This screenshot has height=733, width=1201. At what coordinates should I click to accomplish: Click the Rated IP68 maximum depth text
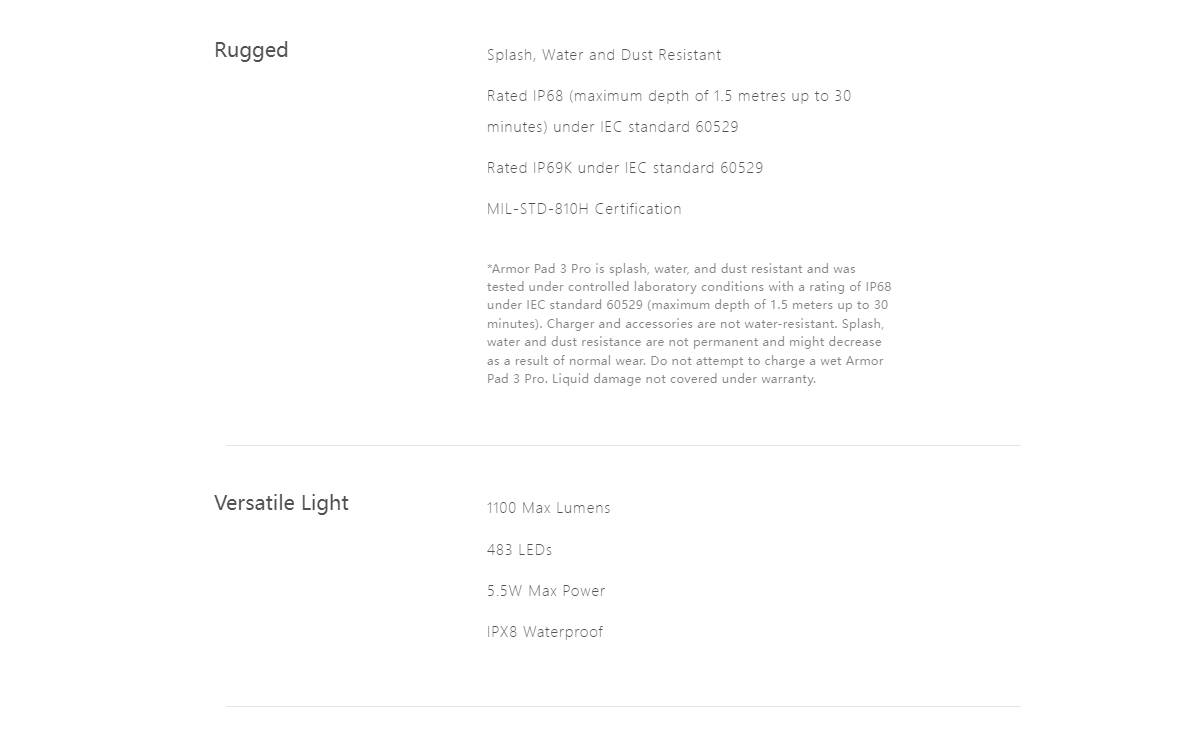point(669,96)
